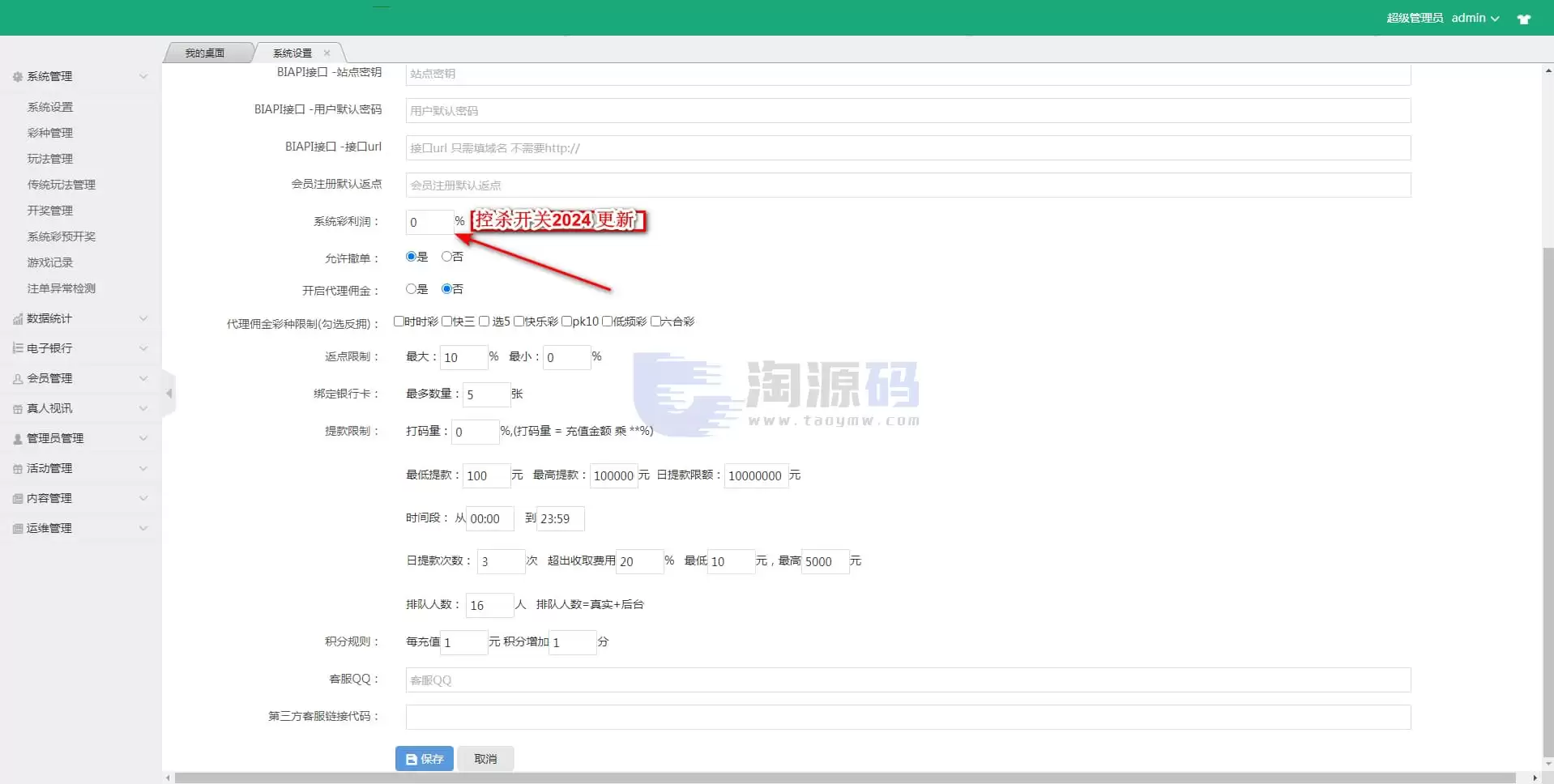This screenshot has width=1554, height=784.
Task: Collapse the 系统管理 menu chevron
Action: point(143,76)
